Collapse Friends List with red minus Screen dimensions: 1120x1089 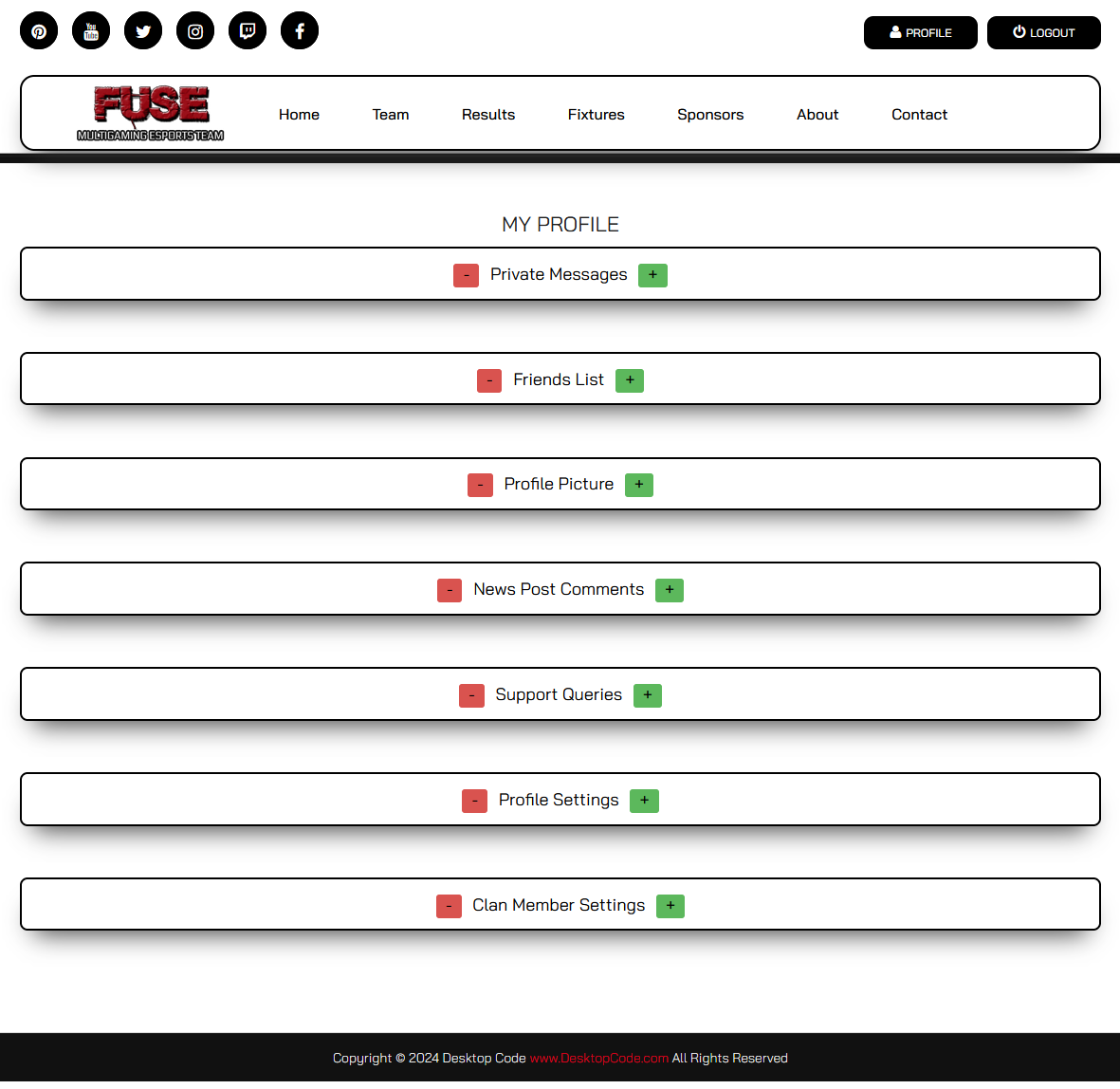click(x=489, y=380)
